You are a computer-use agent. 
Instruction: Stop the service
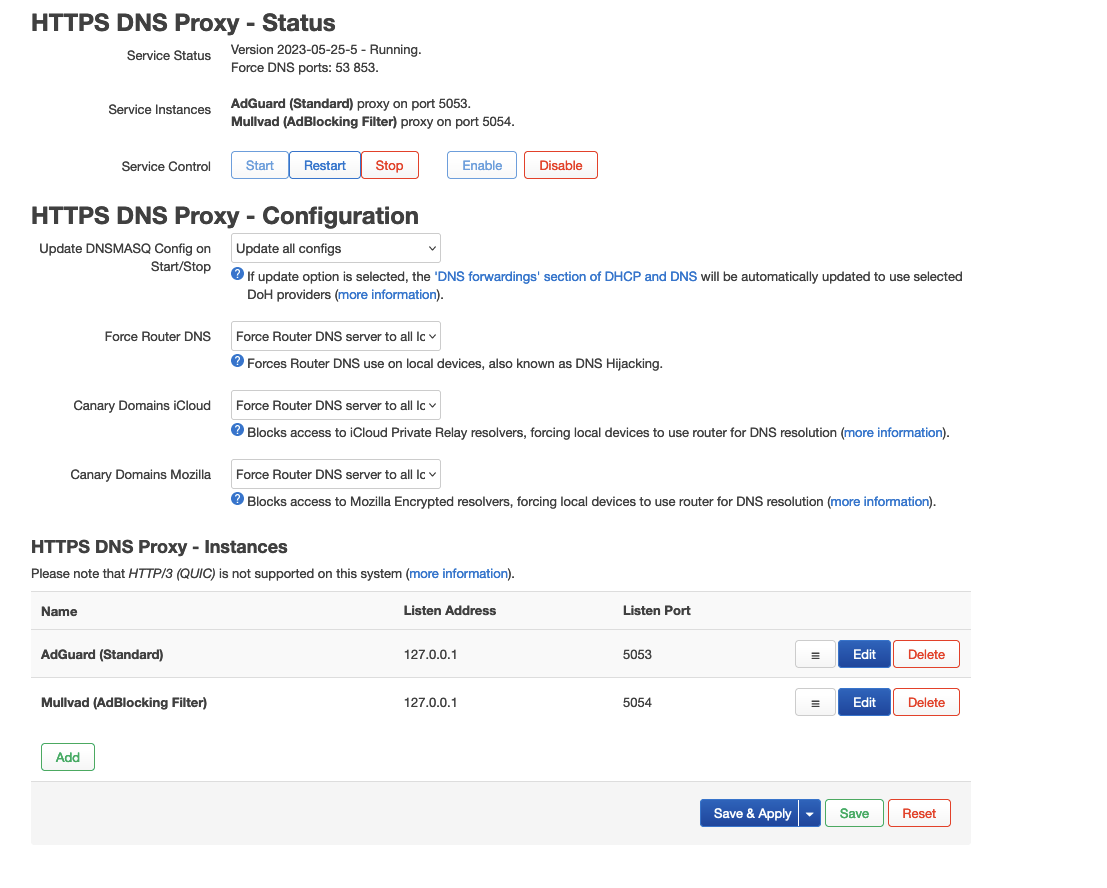tap(390, 165)
